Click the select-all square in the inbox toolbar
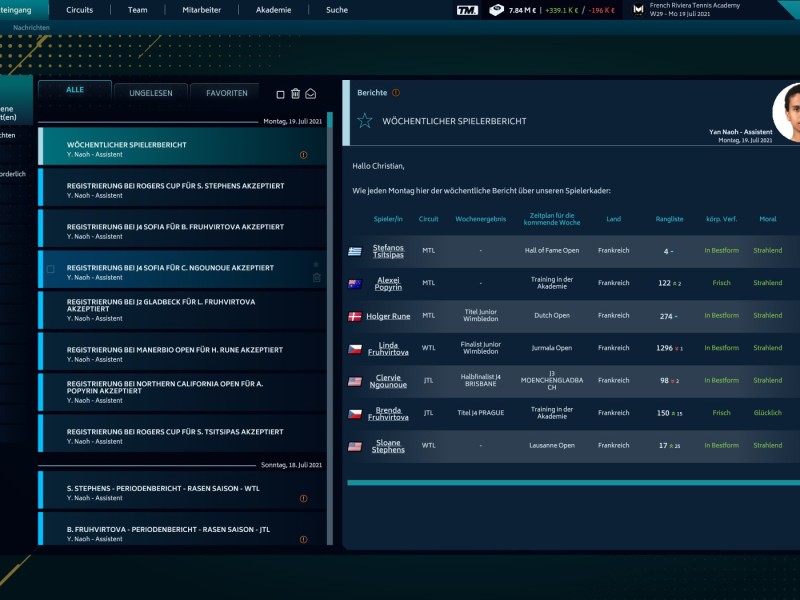Screen dimensions: 800x600 tap(282, 93)
